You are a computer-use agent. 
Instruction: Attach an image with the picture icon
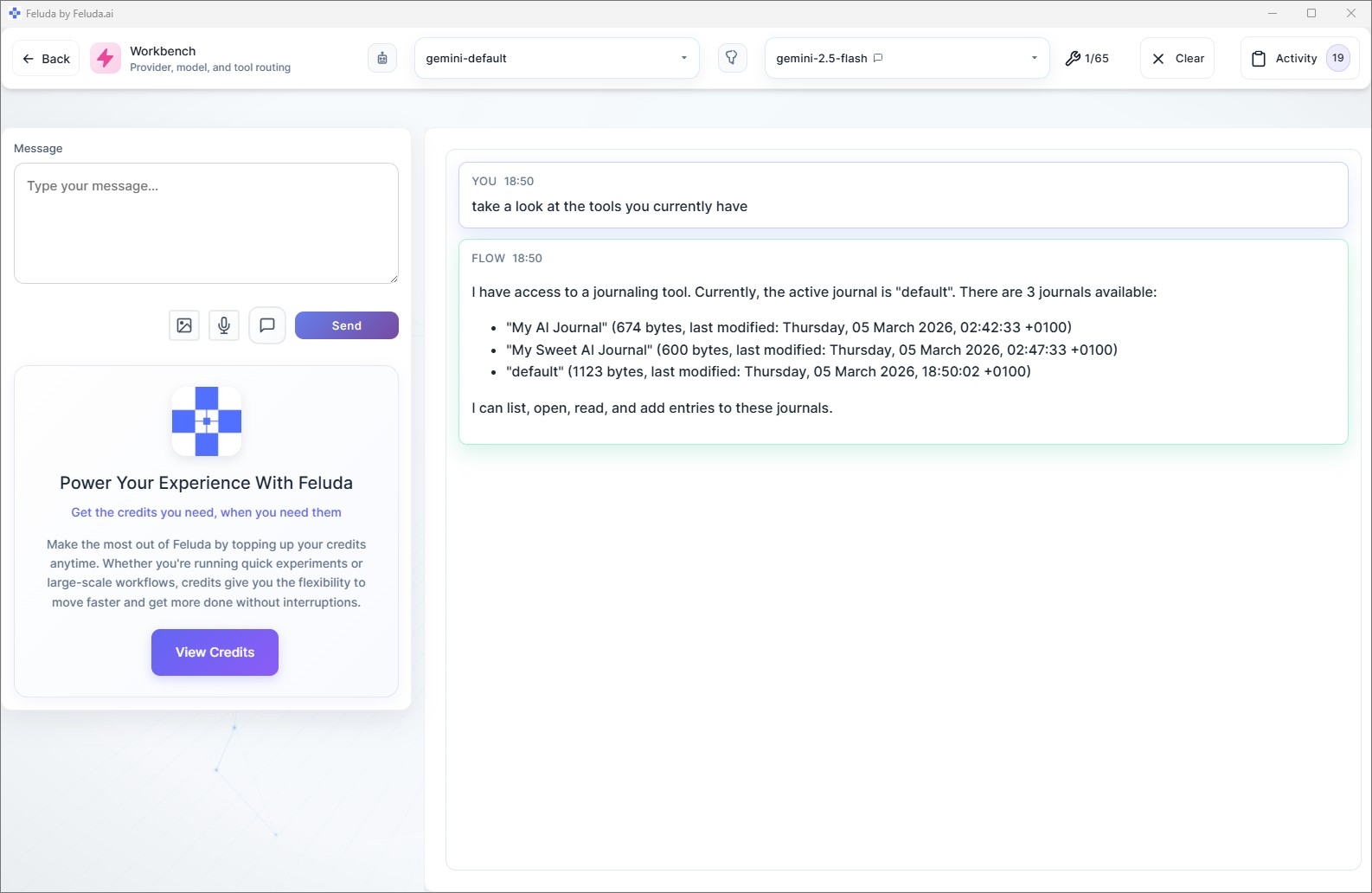coord(184,325)
